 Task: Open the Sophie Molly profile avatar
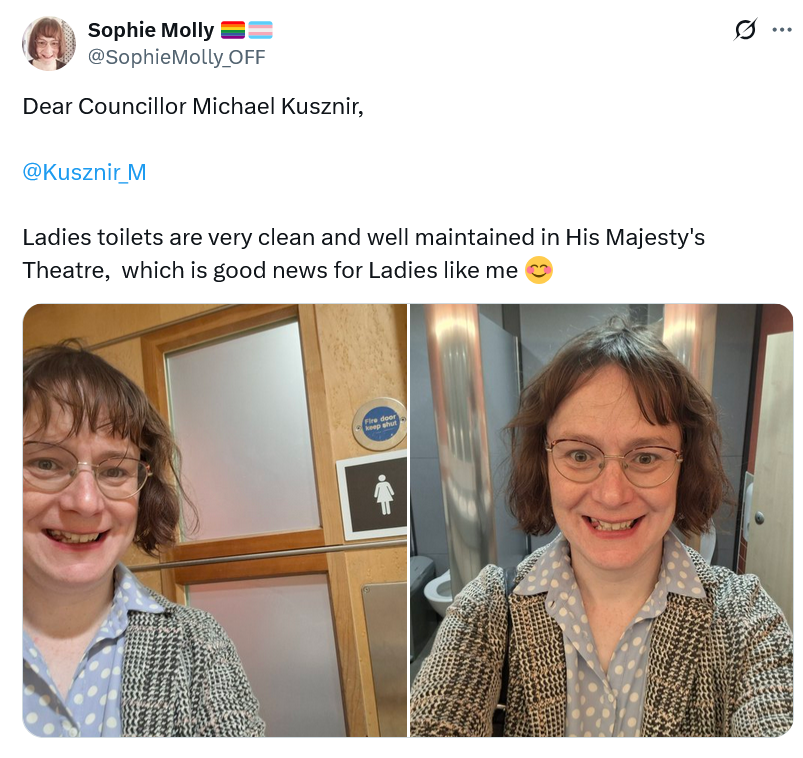49,43
